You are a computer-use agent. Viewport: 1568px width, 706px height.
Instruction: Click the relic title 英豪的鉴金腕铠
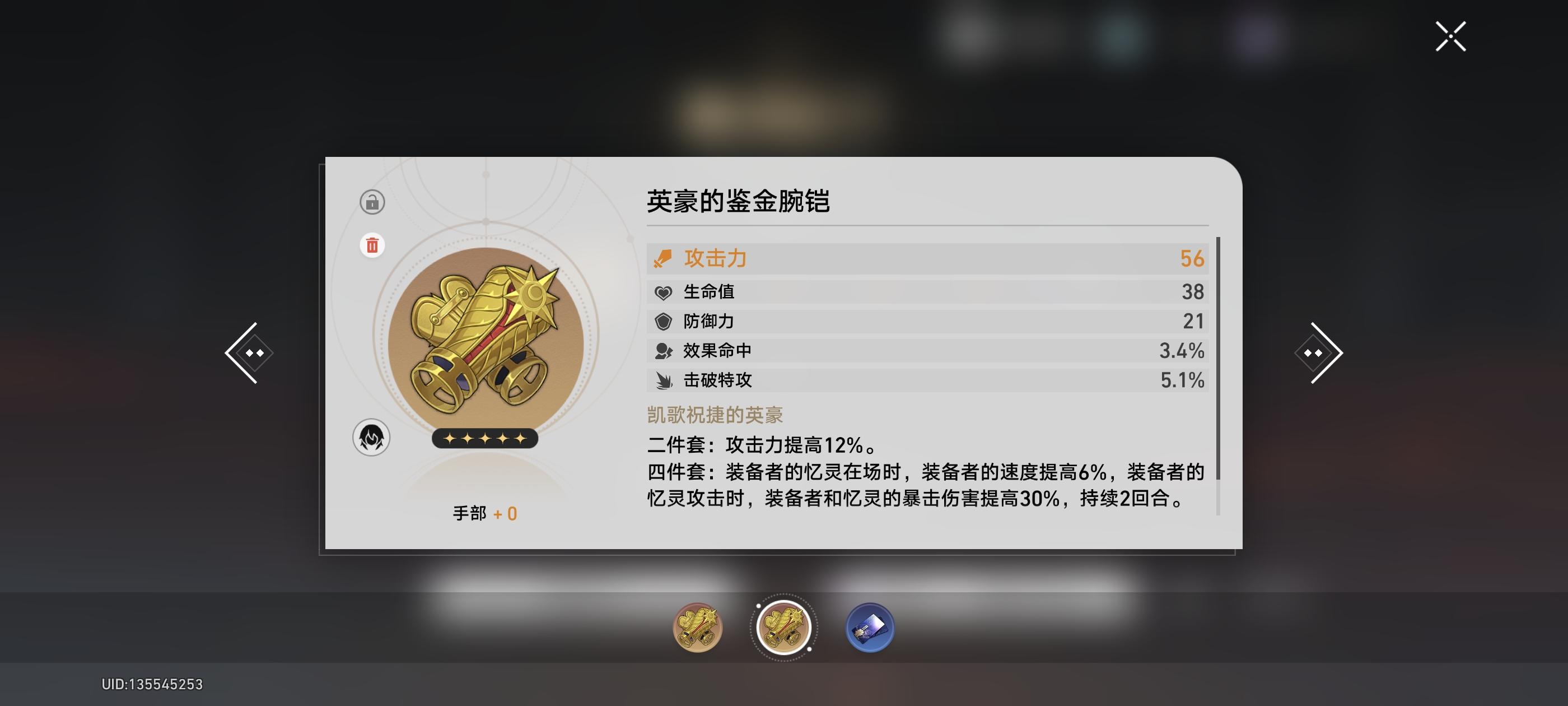coord(738,201)
